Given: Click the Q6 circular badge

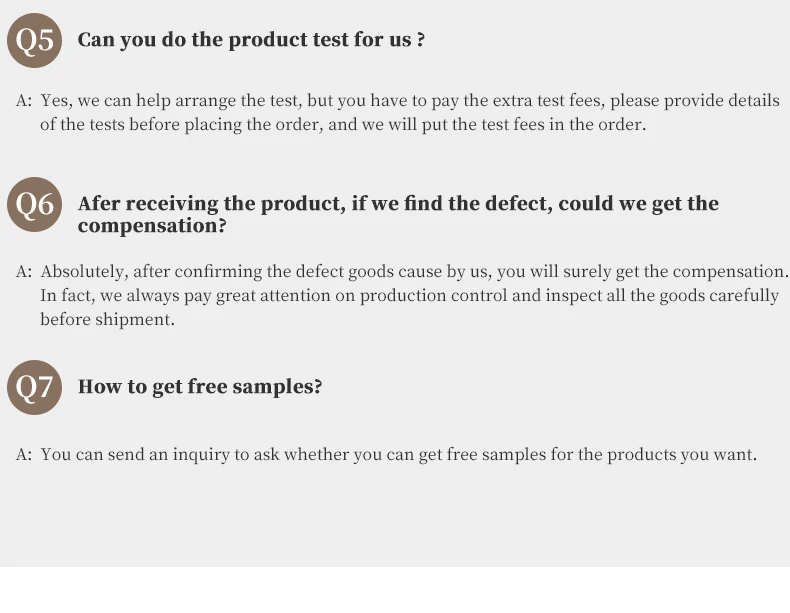Looking at the screenshot, I should pos(36,206).
